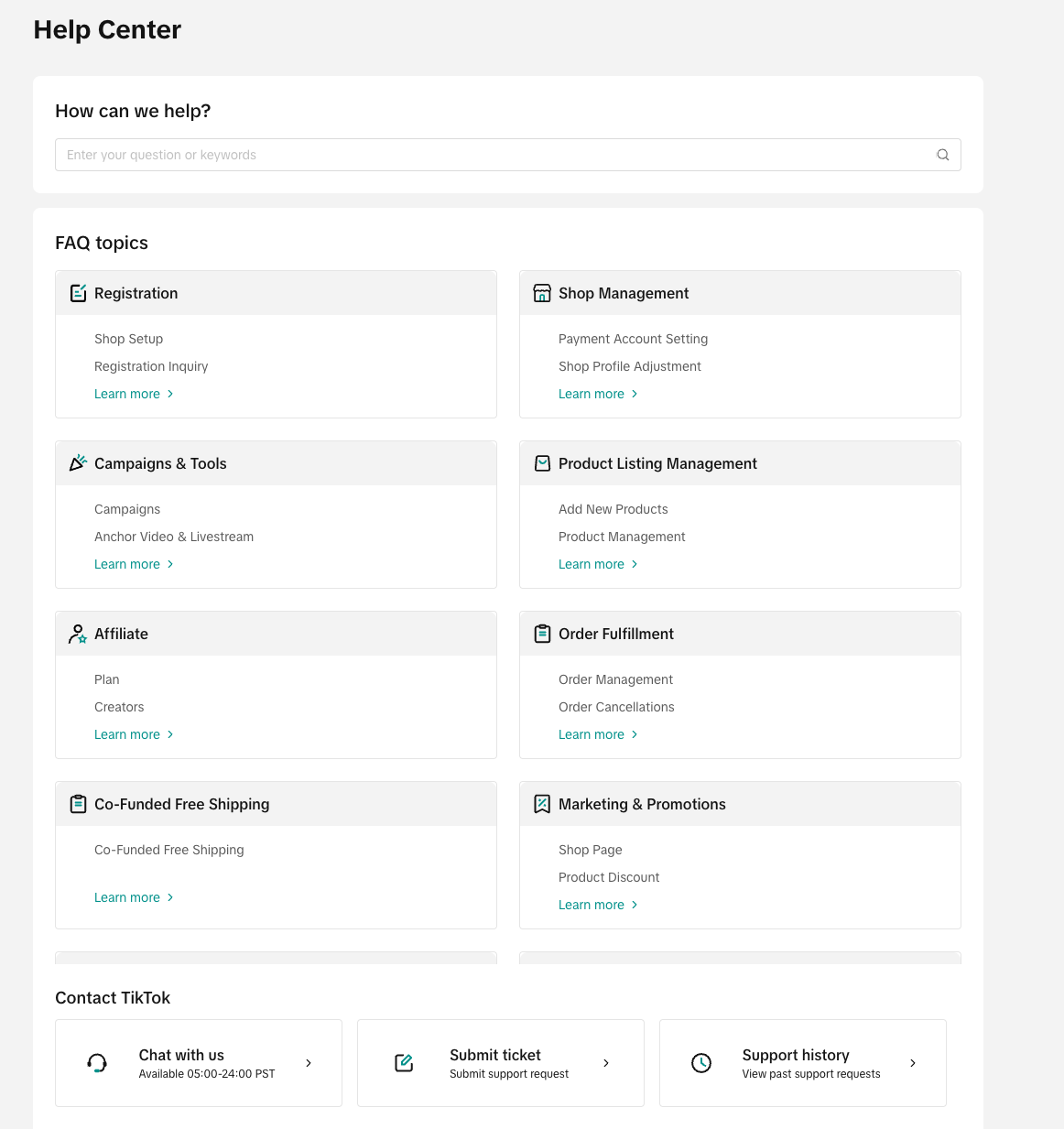
Task: Click the Support history clock icon
Action: tap(701, 1063)
